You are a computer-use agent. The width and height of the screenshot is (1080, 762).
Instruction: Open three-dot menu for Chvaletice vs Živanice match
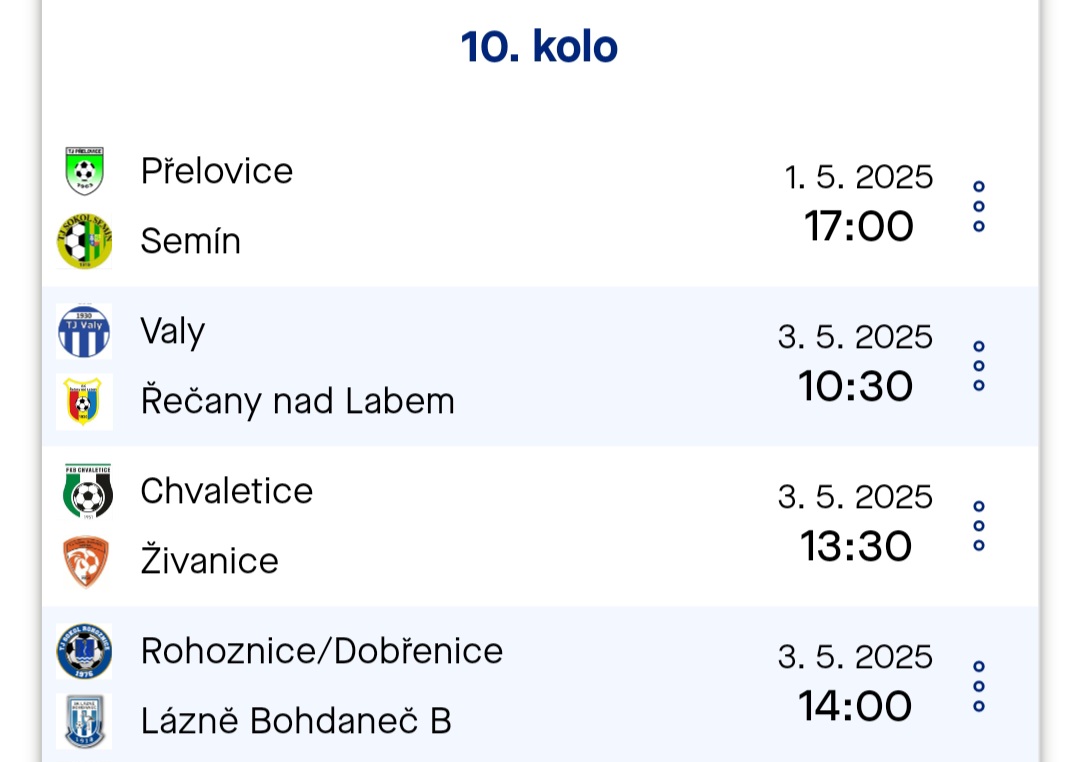pyautogui.click(x=979, y=526)
